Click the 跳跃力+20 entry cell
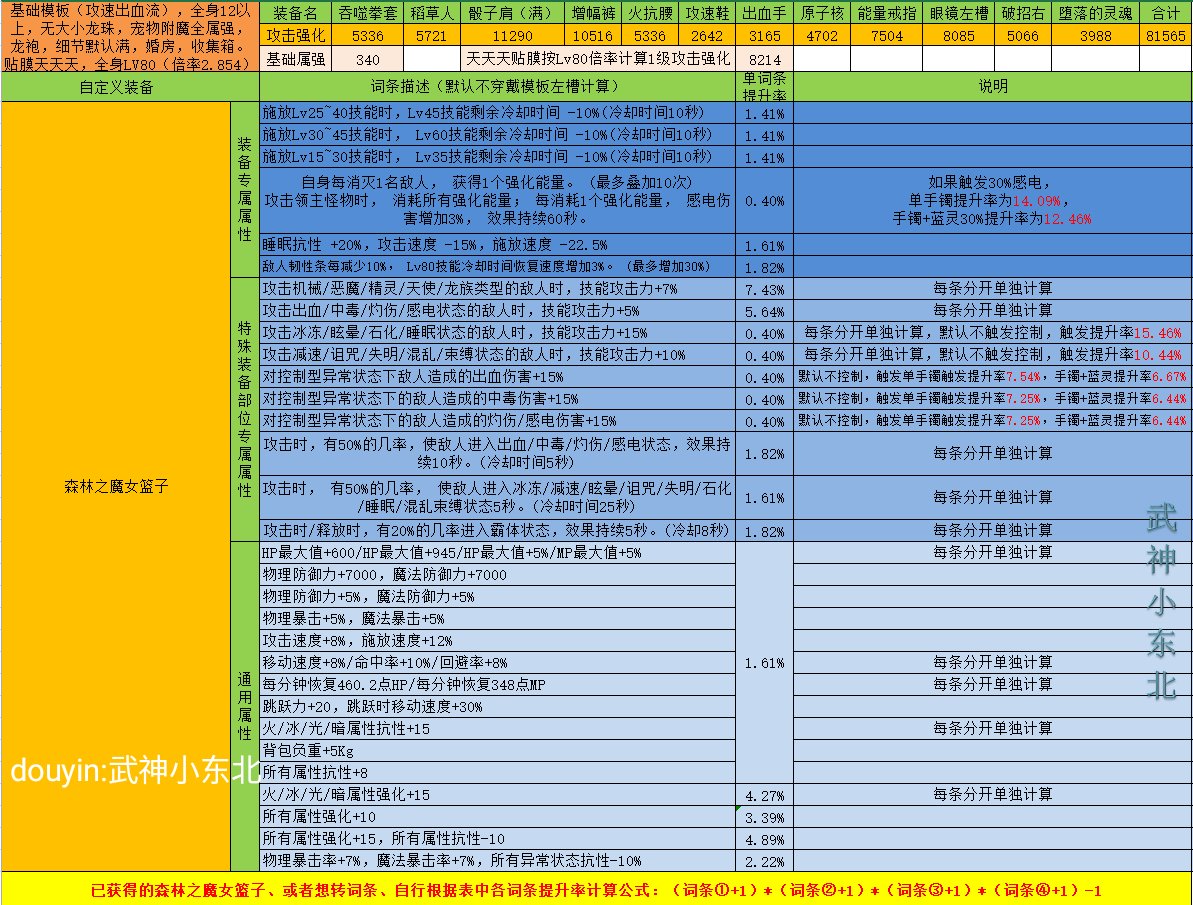1193x905 pixels. pyautogui.click(x=498, y=706)
